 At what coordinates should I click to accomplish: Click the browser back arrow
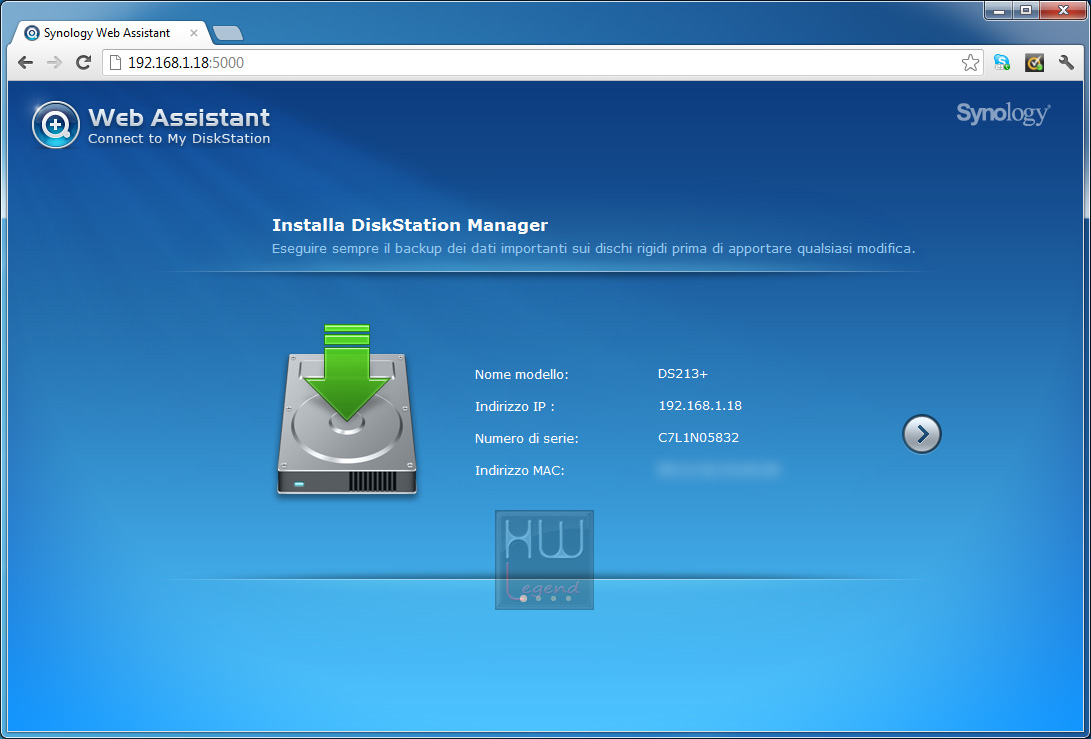pyautogui.click(x=26, y=63)
